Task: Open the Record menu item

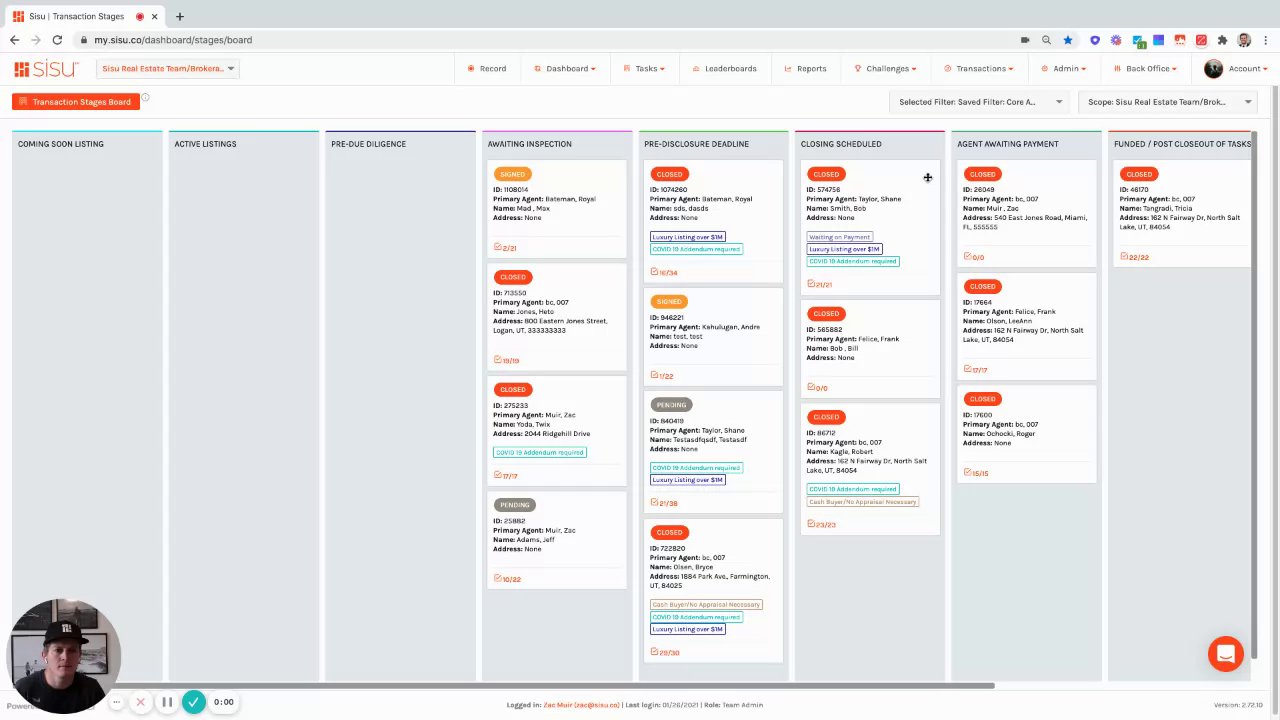Action: tap(487, 69)
